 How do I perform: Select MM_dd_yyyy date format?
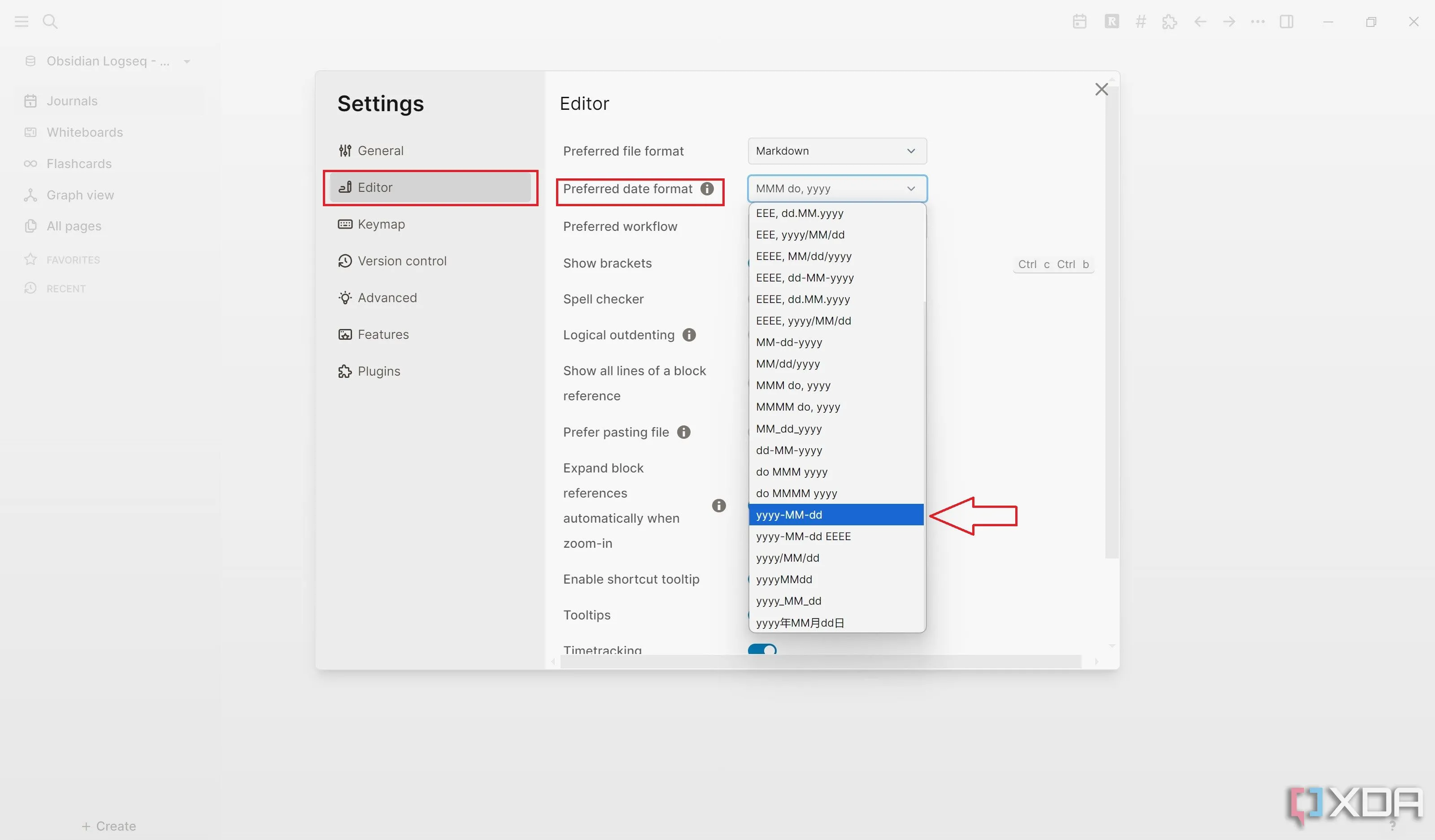point(836,429)
